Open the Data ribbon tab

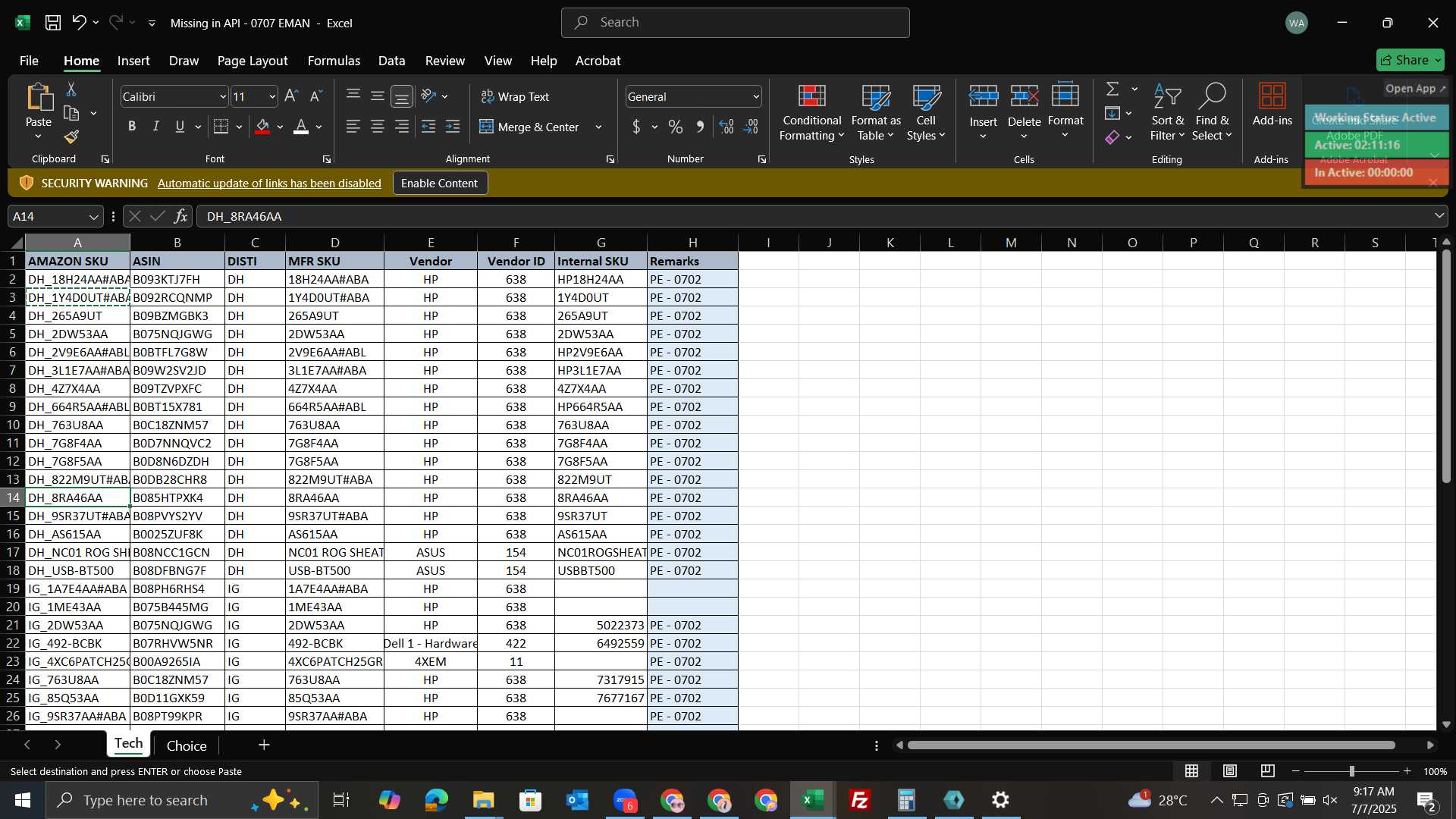(x=392, y=61)
